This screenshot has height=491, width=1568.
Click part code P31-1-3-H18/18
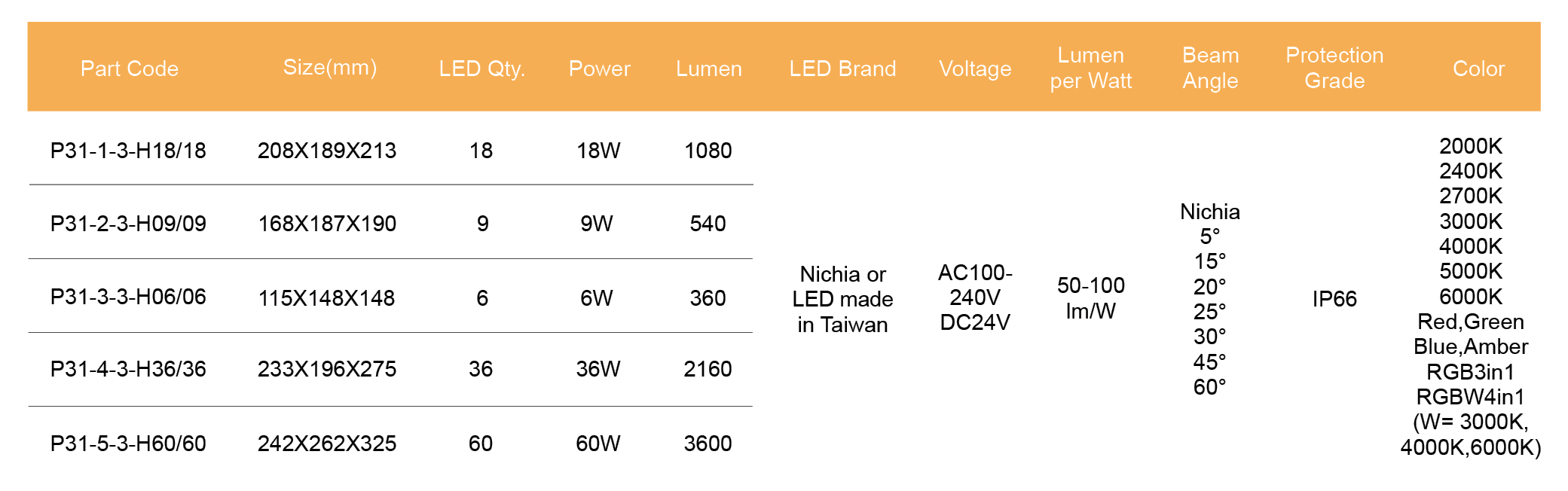pos(128,151)
